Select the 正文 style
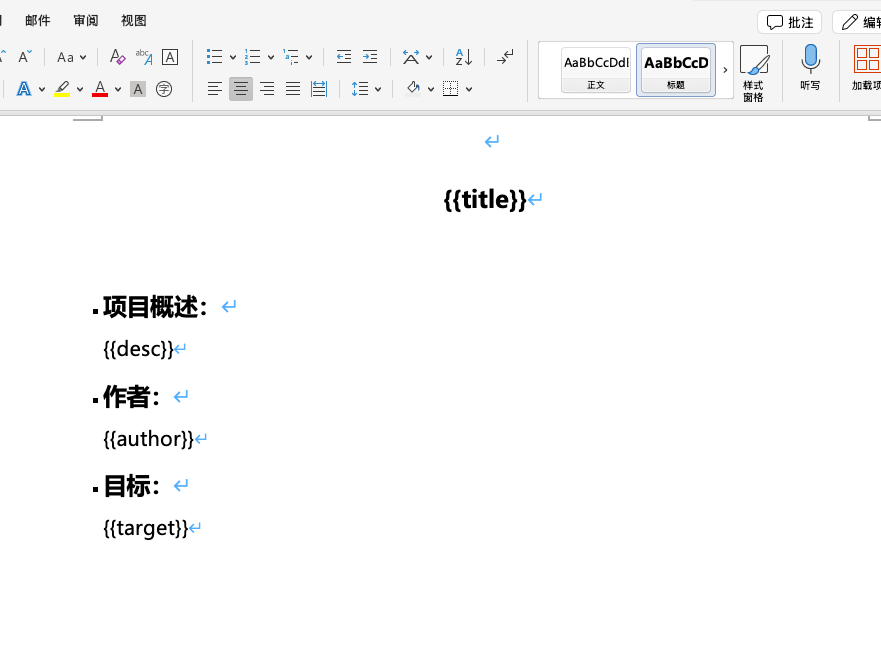This screenshot has width=881, height=661. coord(596,70)
